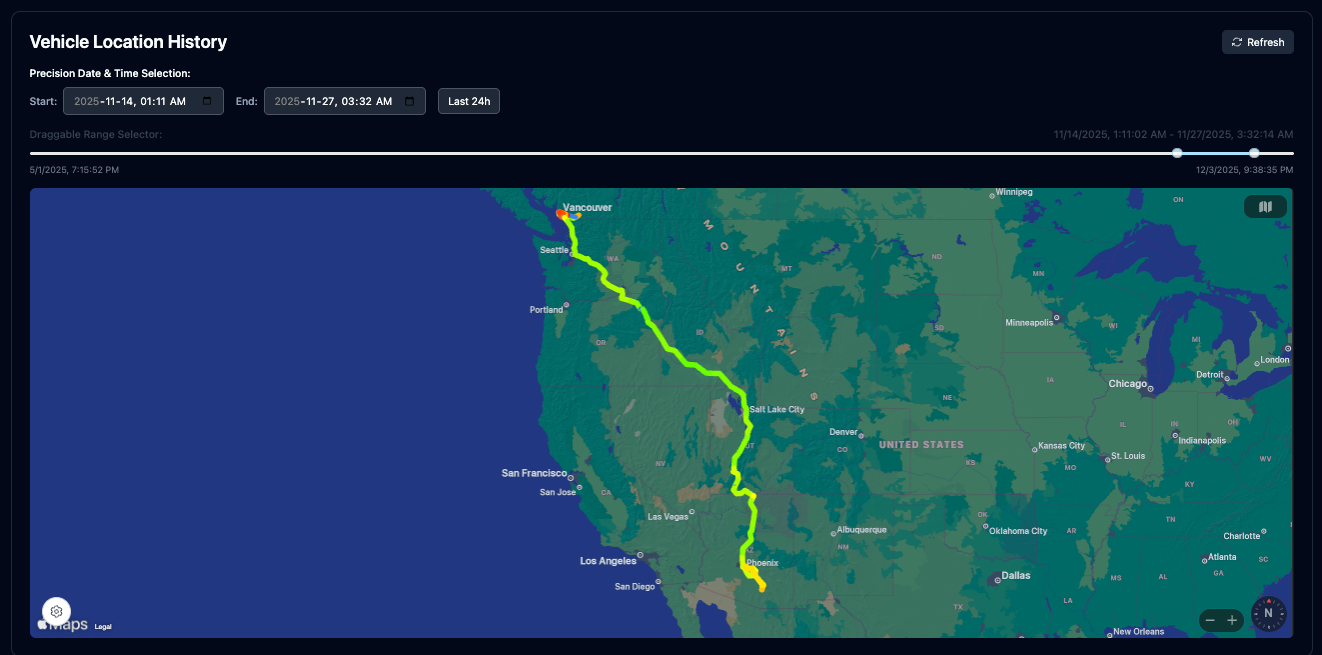
Task: Open the map style selector icon
Action: pos(1265,206)
